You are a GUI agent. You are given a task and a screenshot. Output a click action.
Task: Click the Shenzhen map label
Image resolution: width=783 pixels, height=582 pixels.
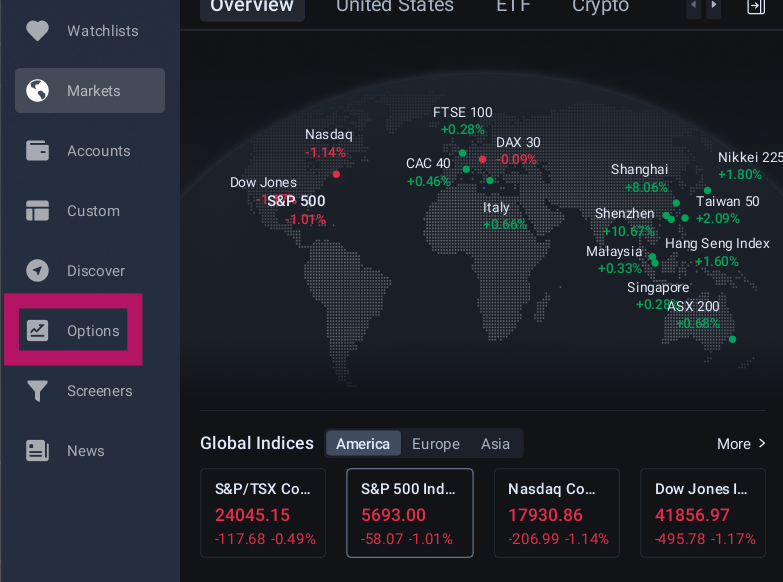coord(624,213)
